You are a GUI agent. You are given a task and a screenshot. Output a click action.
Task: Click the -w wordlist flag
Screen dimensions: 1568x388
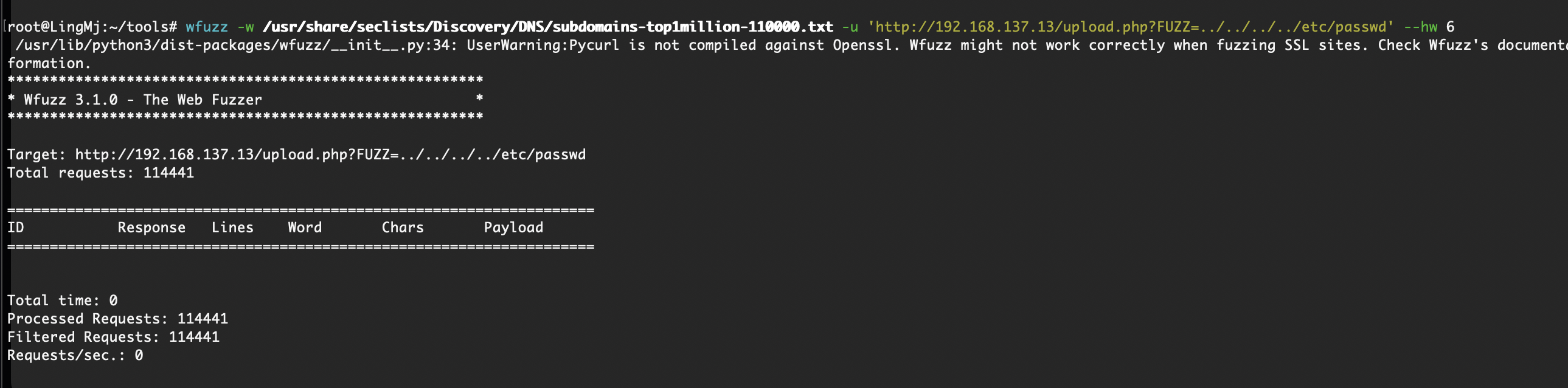(245, 27)
